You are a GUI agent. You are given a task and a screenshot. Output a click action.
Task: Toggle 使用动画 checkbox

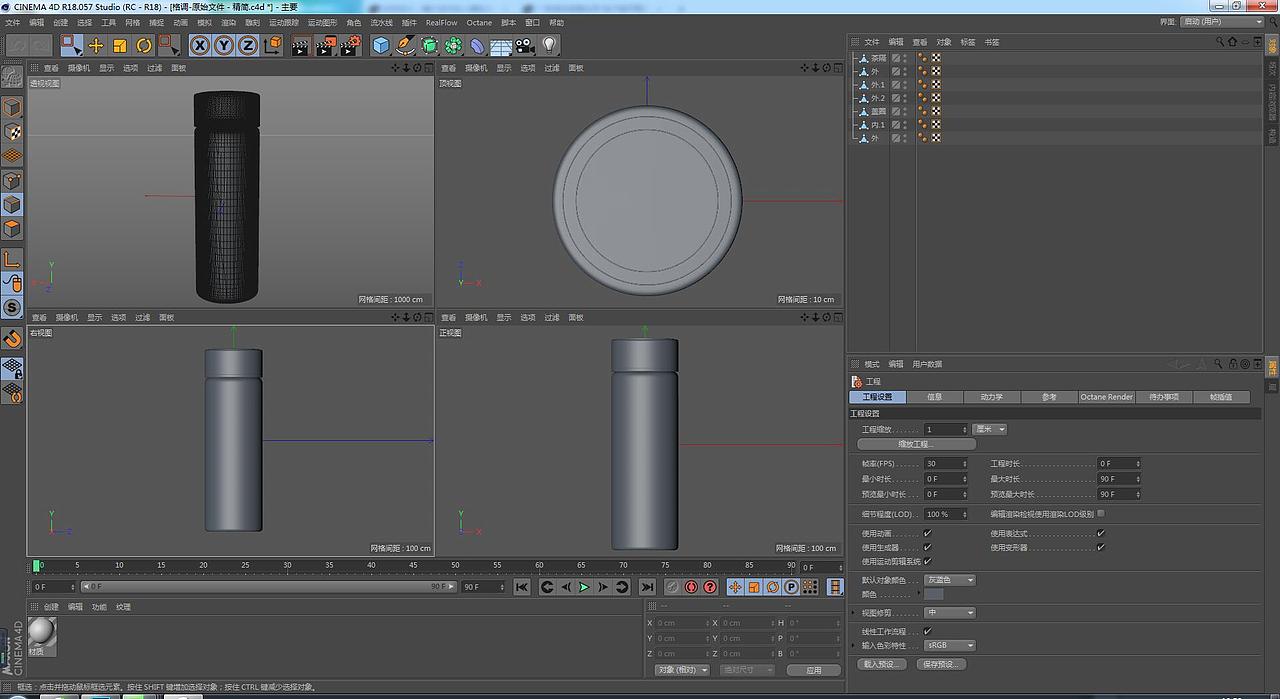(927, 534)
